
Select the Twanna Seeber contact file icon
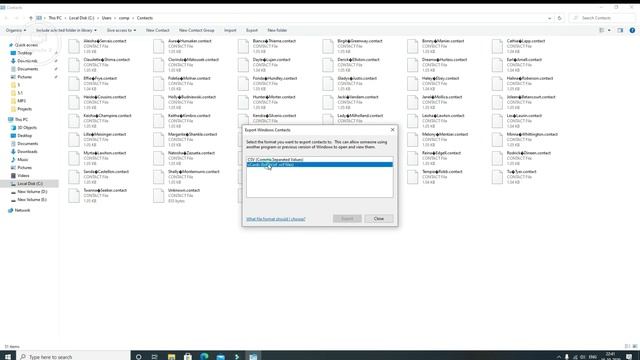(74, 196)
